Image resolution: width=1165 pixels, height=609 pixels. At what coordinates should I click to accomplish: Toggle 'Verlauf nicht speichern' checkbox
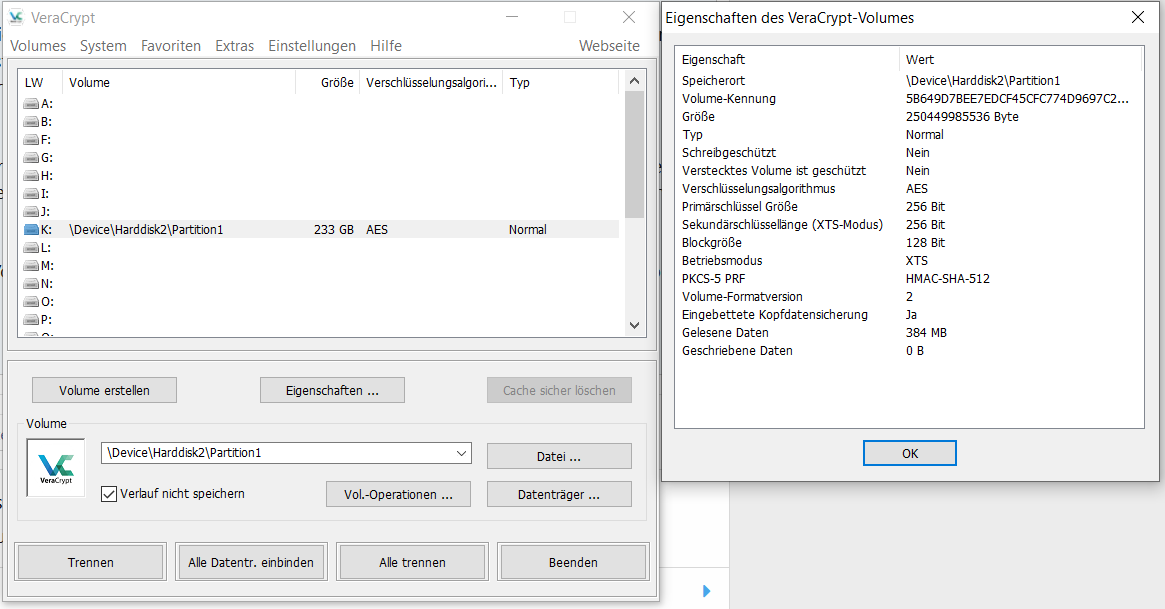click(x=109, y=494)
